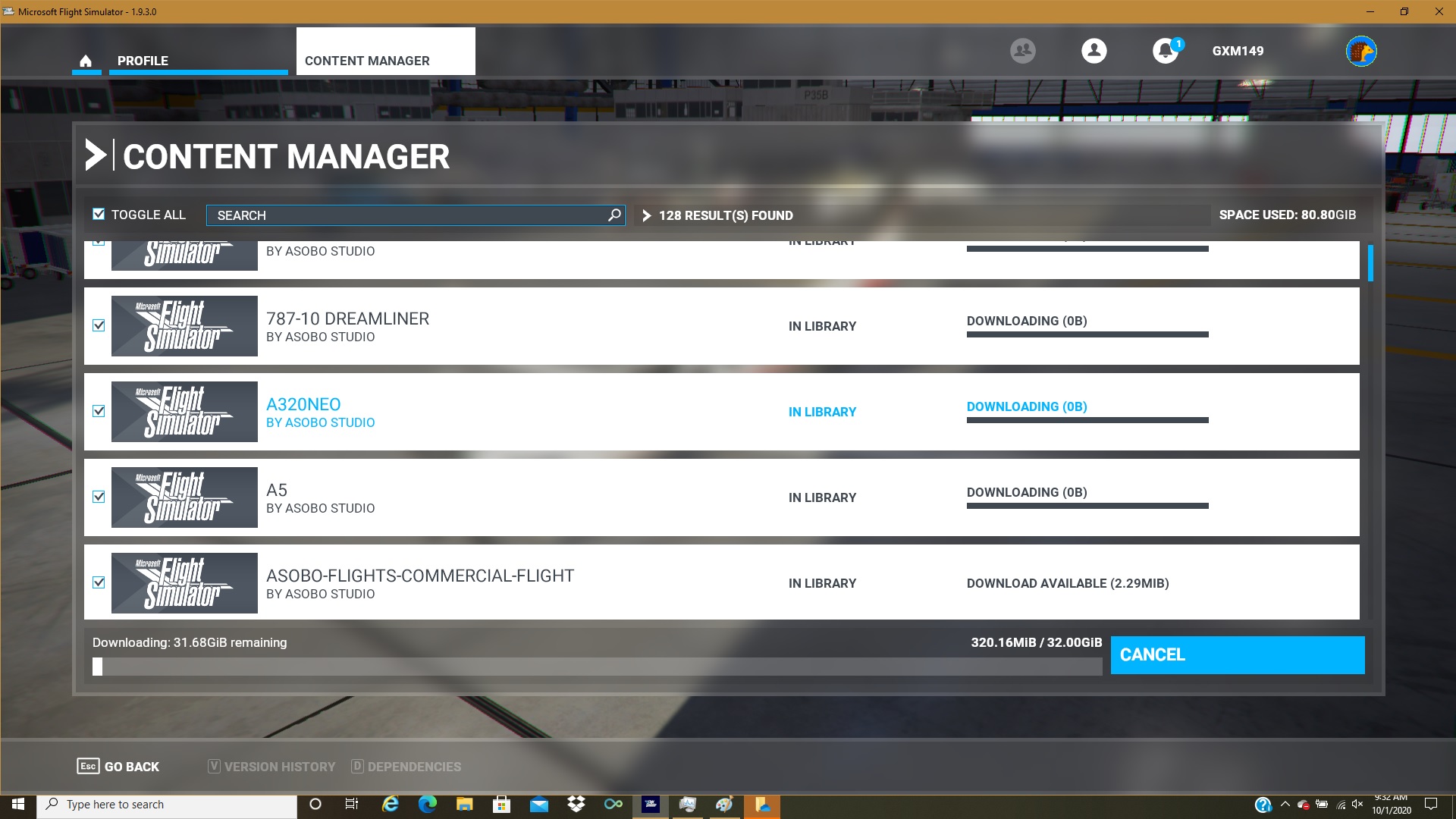Screen dimensions: 1456x819
Task: Launch Microsoft Edge from taskbar
Action: click(x=427, y=805)
